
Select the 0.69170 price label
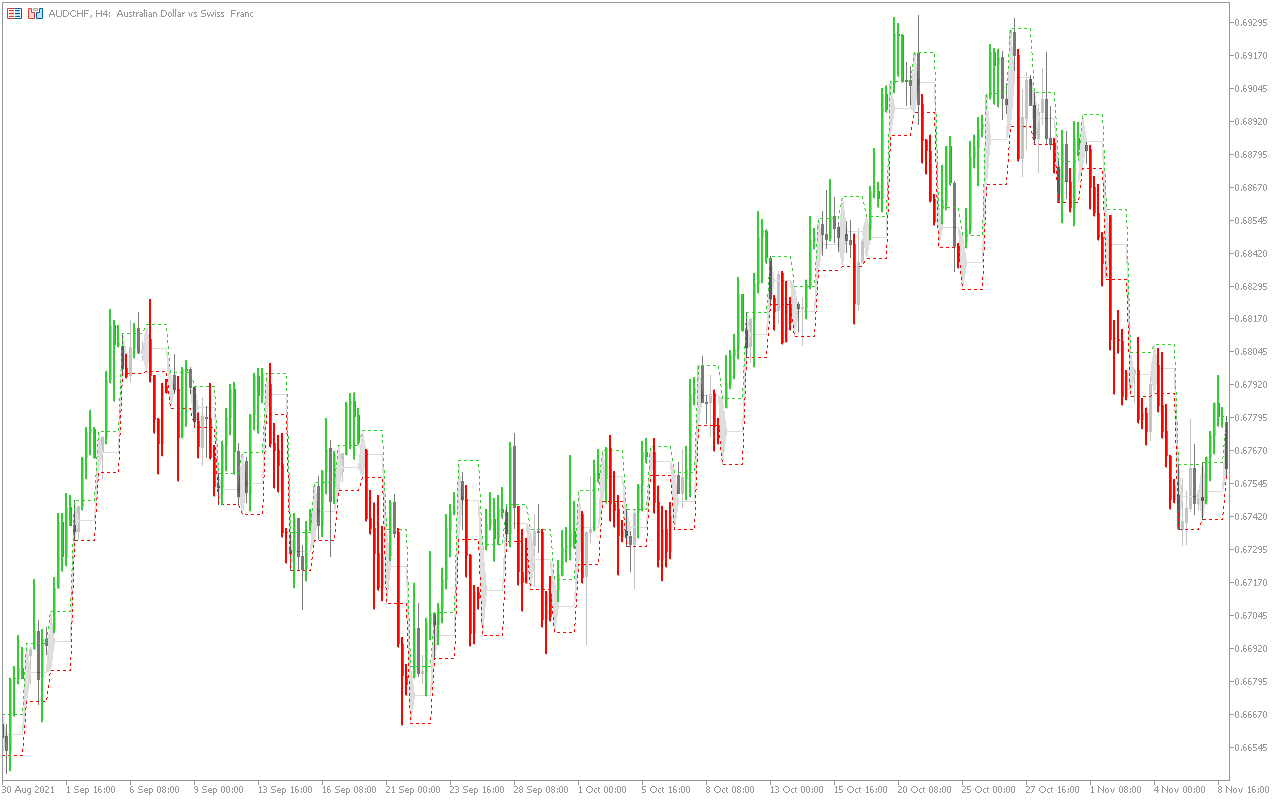point(1253,55)
